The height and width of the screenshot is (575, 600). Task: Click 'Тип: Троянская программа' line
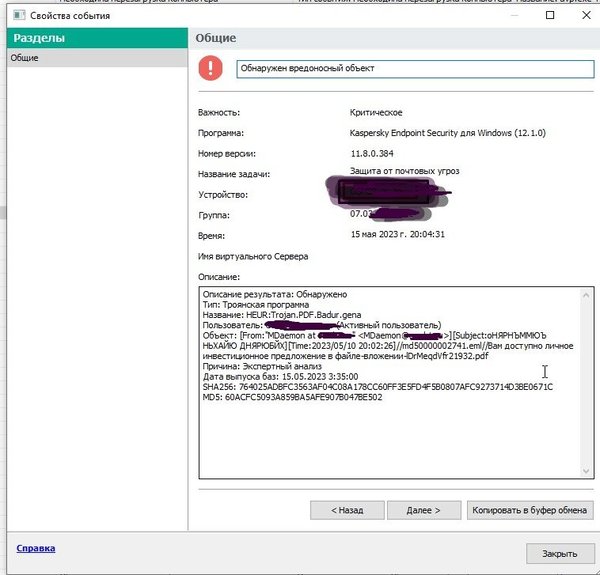[x=256, y=305]
